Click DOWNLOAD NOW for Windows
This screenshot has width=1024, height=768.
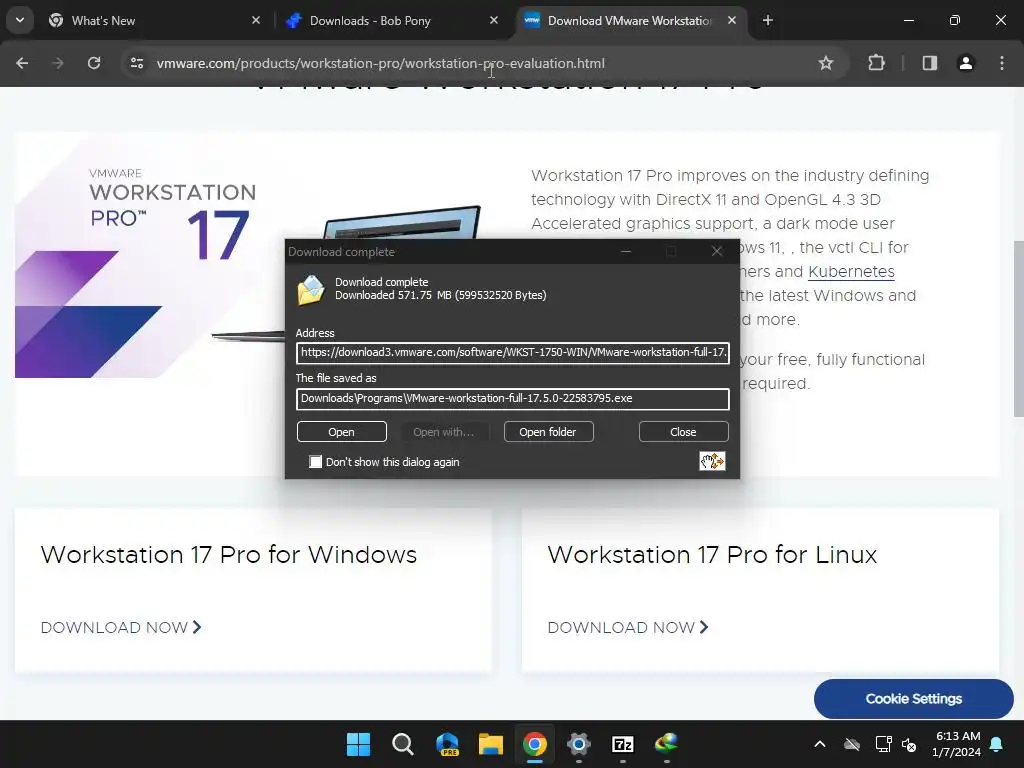coord(121,628)
